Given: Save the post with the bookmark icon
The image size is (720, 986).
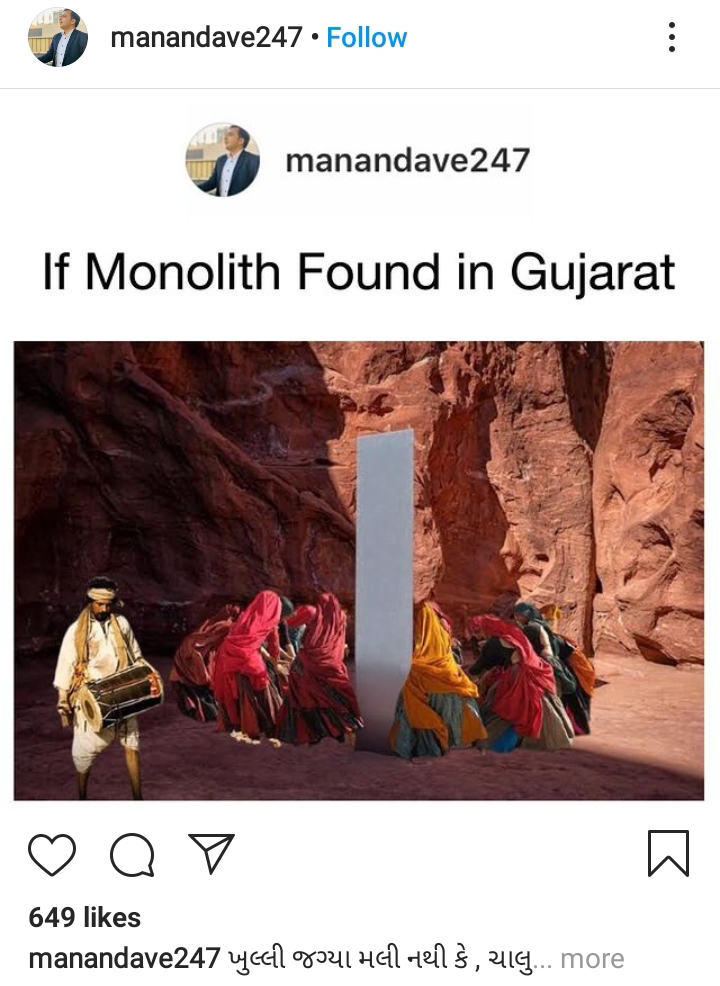Looking at the screenshot, I should tap(668, 853).
